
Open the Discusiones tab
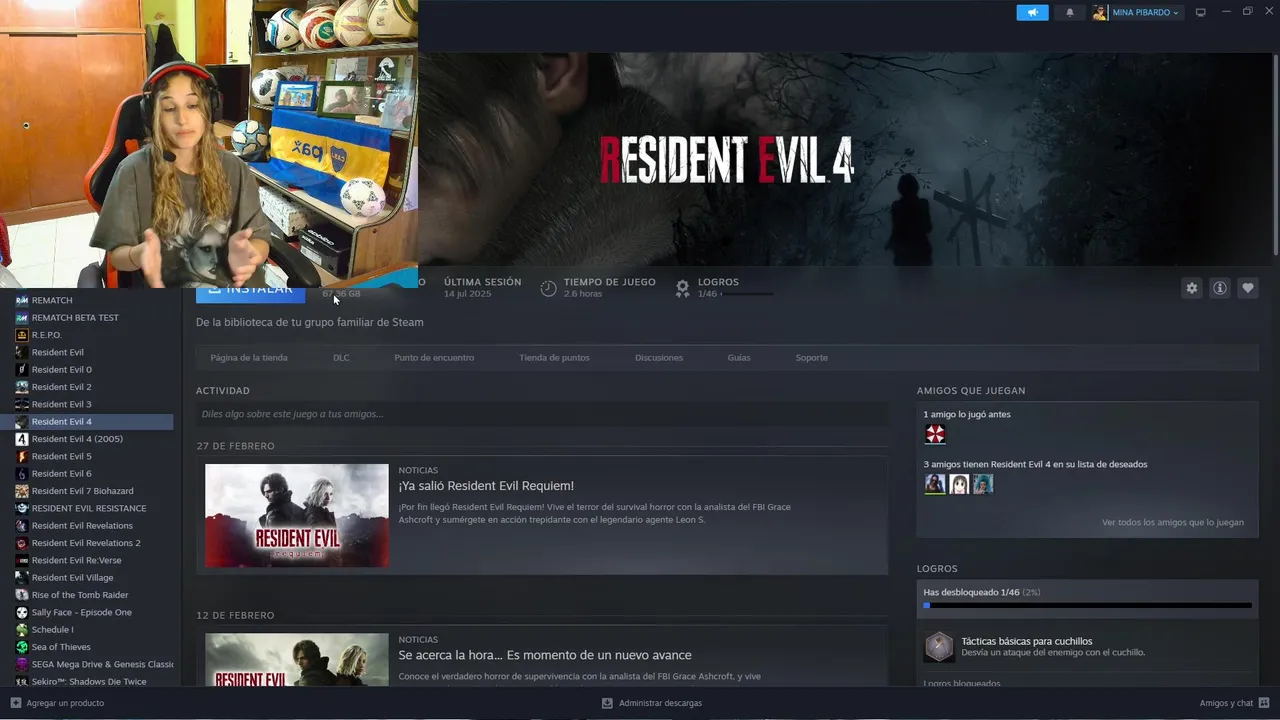pyautogui.click(x=659, y=358)
